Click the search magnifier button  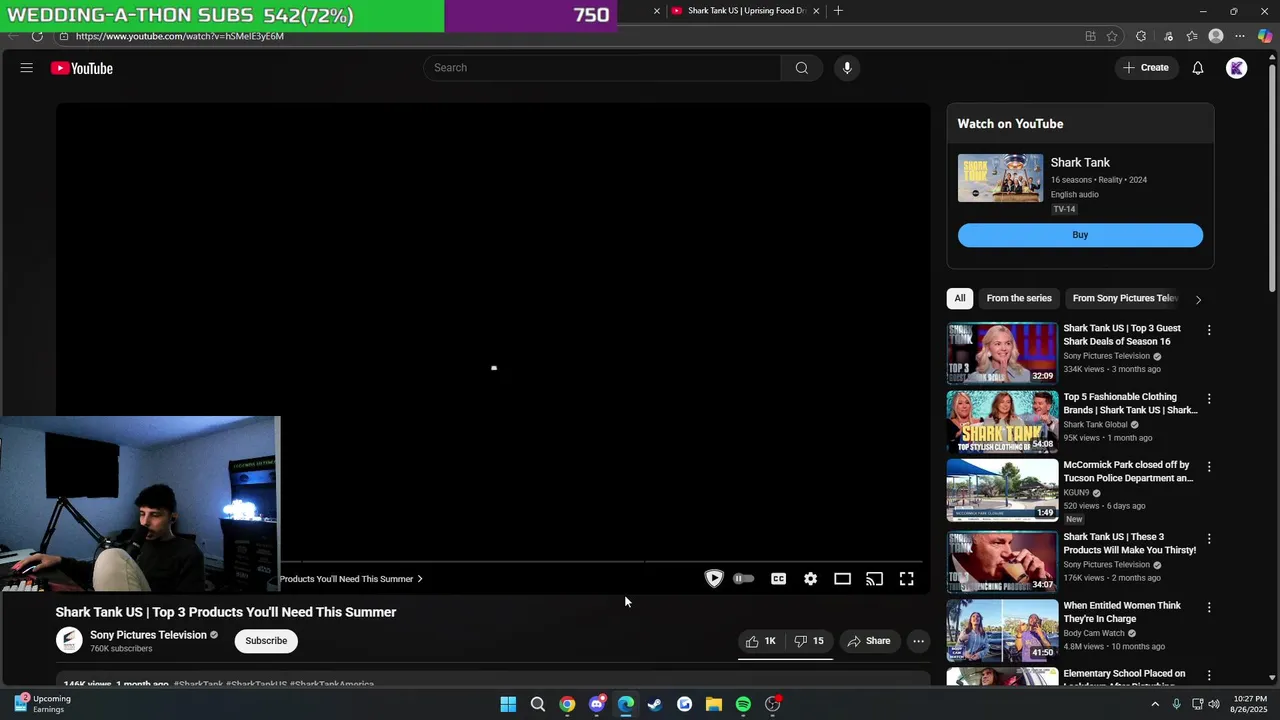point(802,68)
